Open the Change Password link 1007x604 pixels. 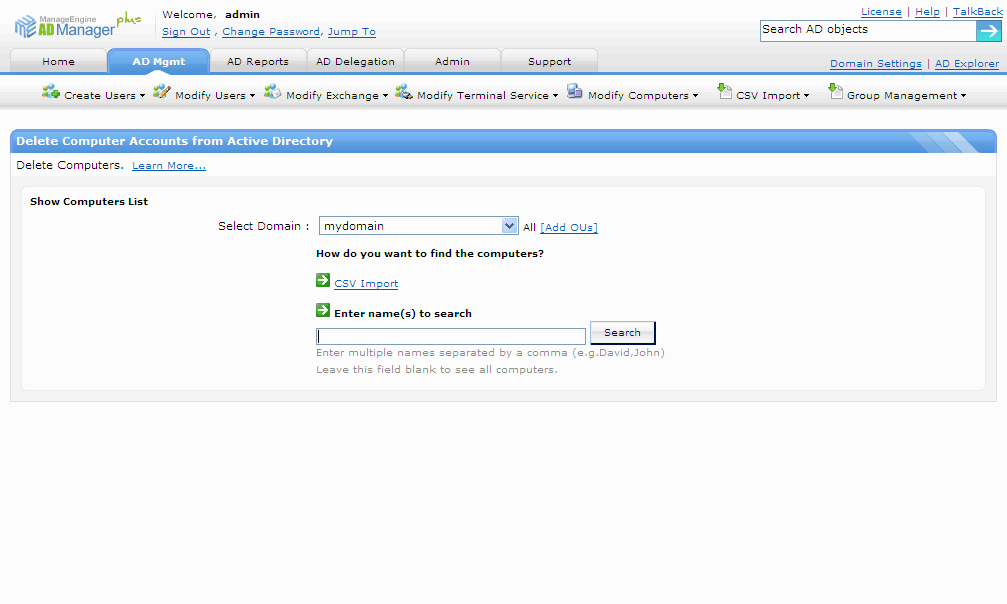[271, 31]
